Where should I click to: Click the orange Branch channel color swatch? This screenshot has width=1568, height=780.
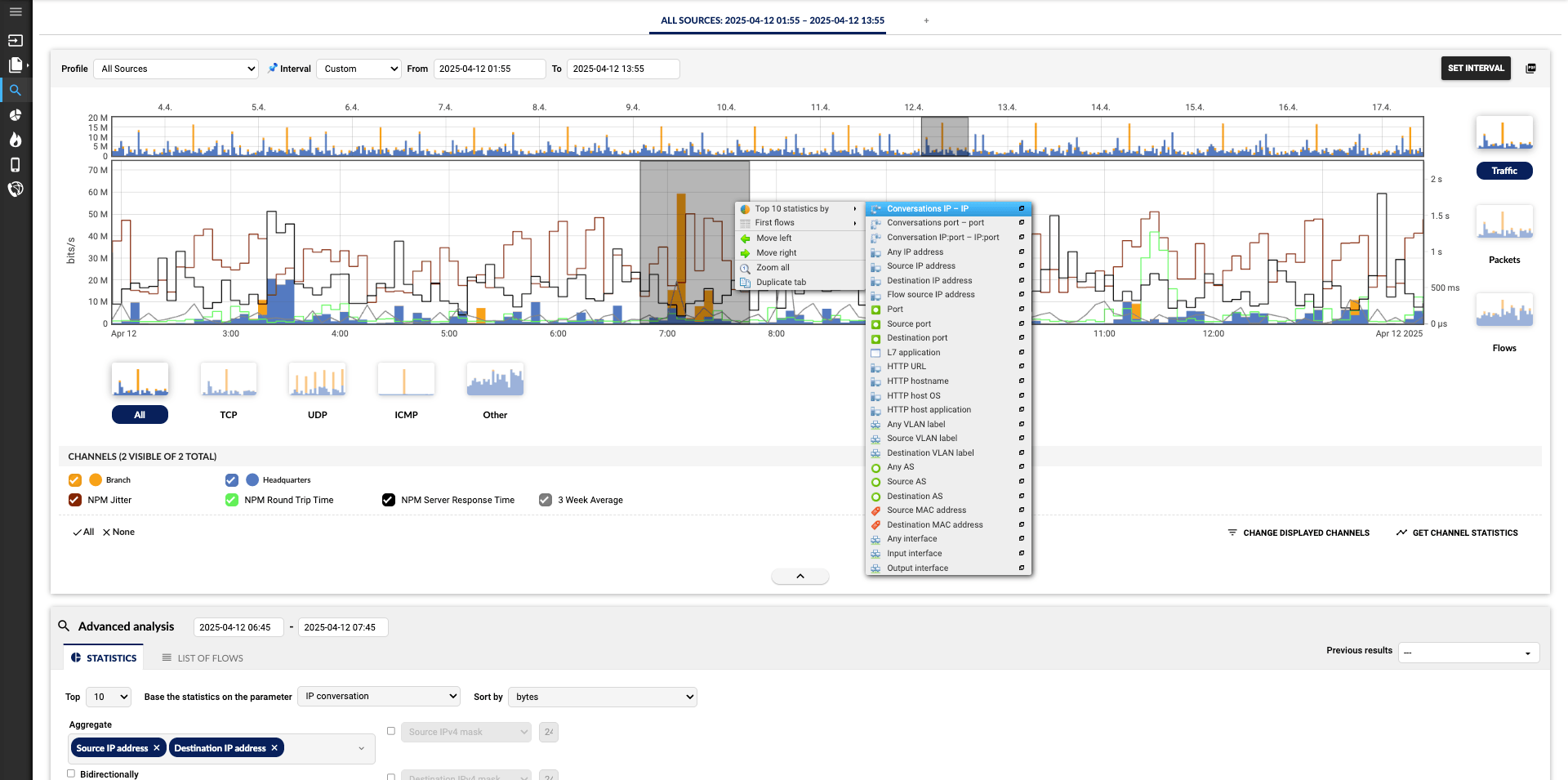[x=96, y=480]
